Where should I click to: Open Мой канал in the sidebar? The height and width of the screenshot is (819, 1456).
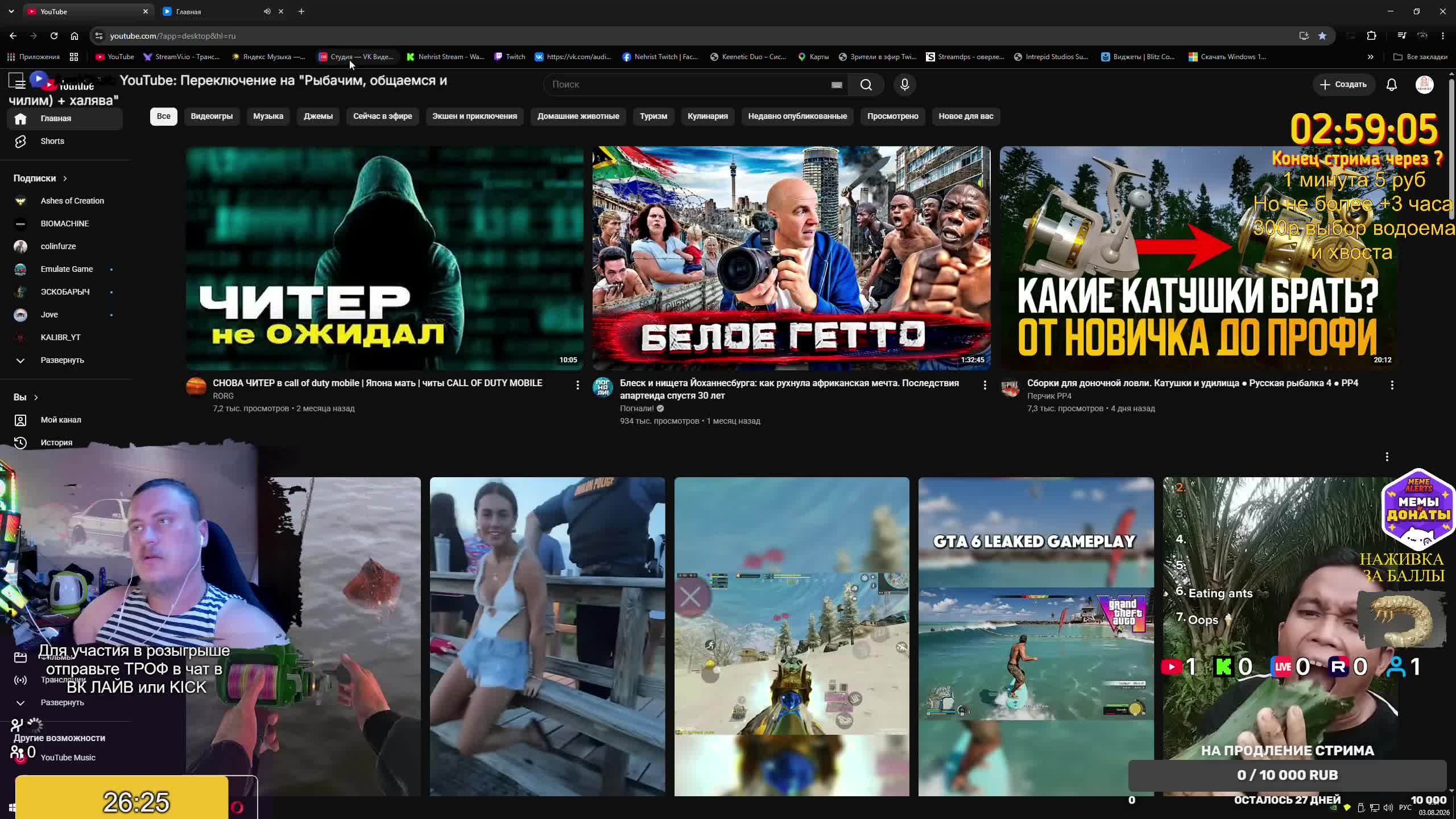65,420
